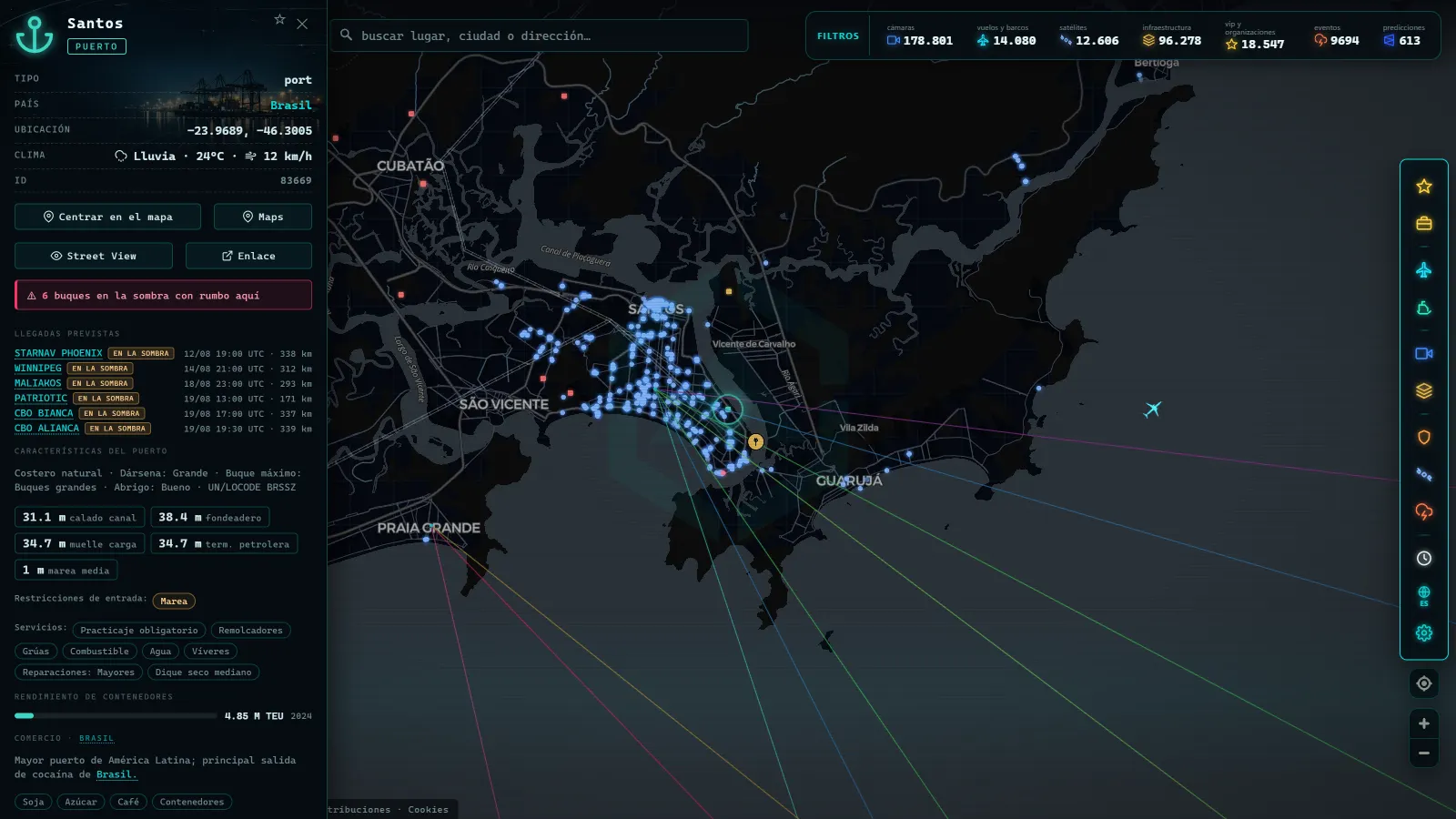Open the layers stack icon in sidebar
The height and width of the screenshot is (819, 1456).
(1424, 391)
